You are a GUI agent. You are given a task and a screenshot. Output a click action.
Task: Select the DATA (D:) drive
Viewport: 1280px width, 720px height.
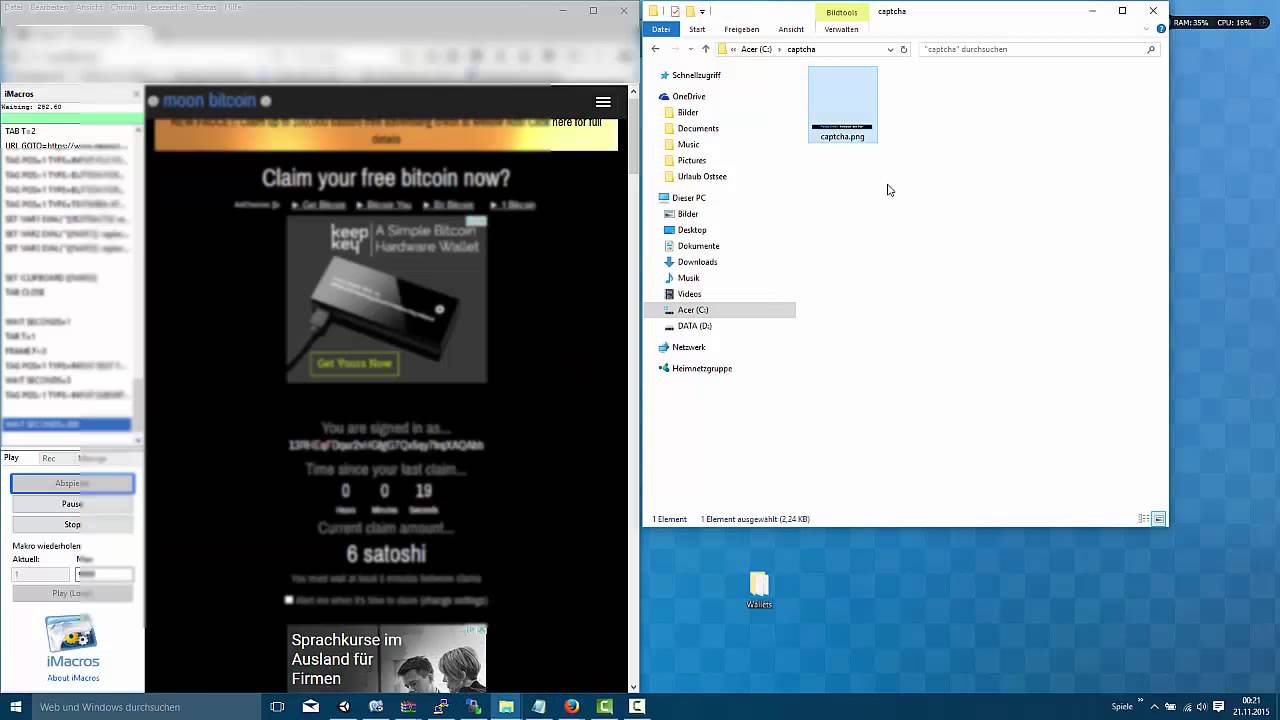[x=694, y=326]
